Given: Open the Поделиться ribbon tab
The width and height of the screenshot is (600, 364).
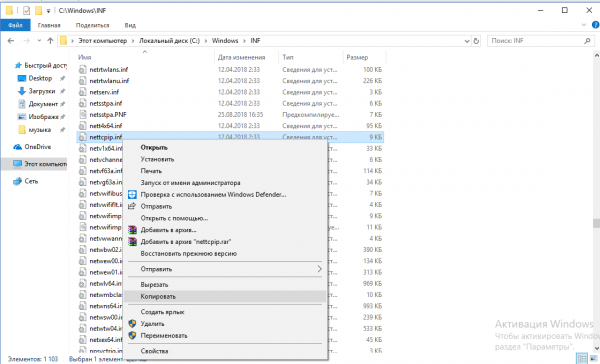Looking at the screenshot, I should coord(92,25).
